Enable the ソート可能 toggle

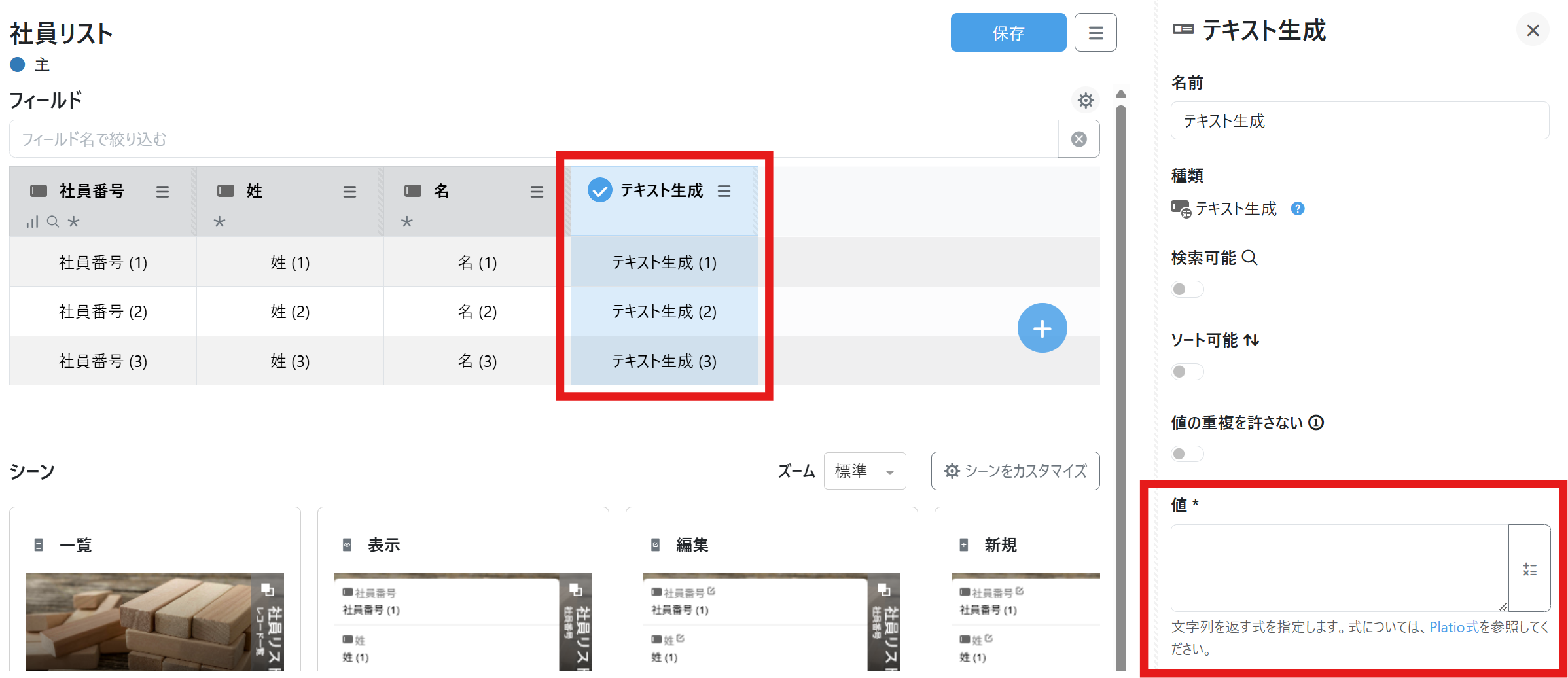click(1186, 372)
